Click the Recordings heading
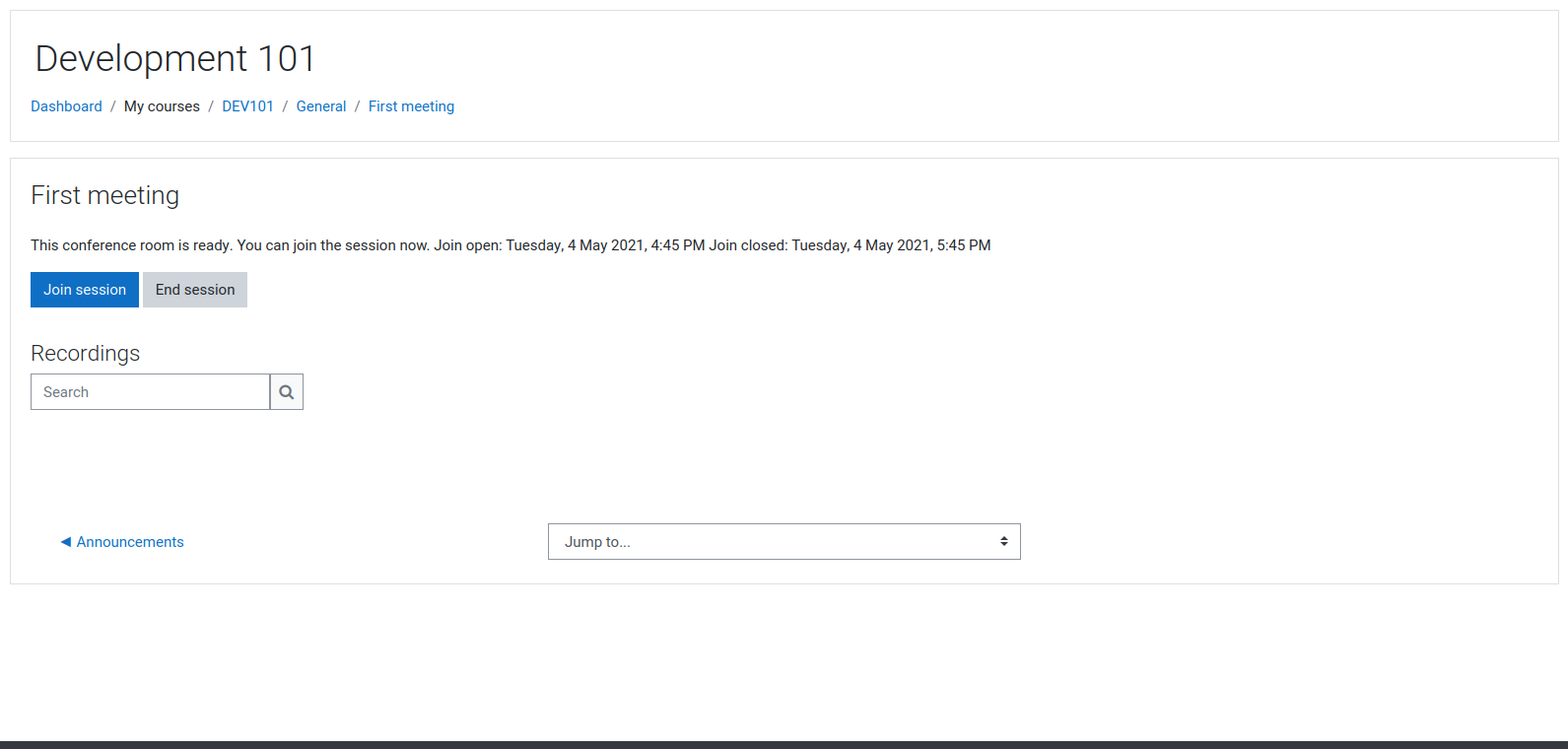This screenshot has height=749, width=1568. [86, 353]
